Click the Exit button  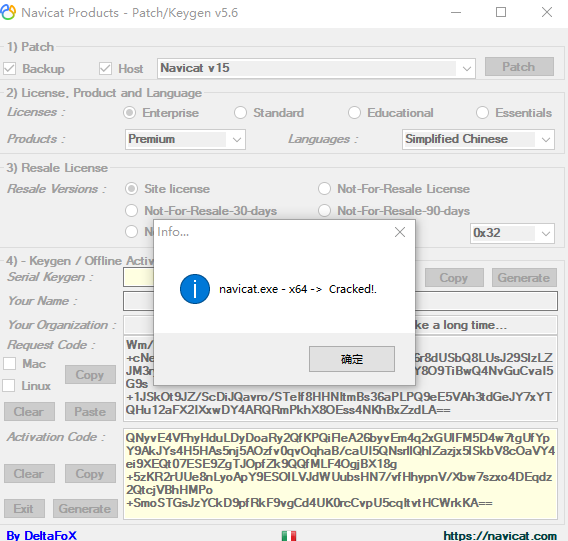click(24, 509)
